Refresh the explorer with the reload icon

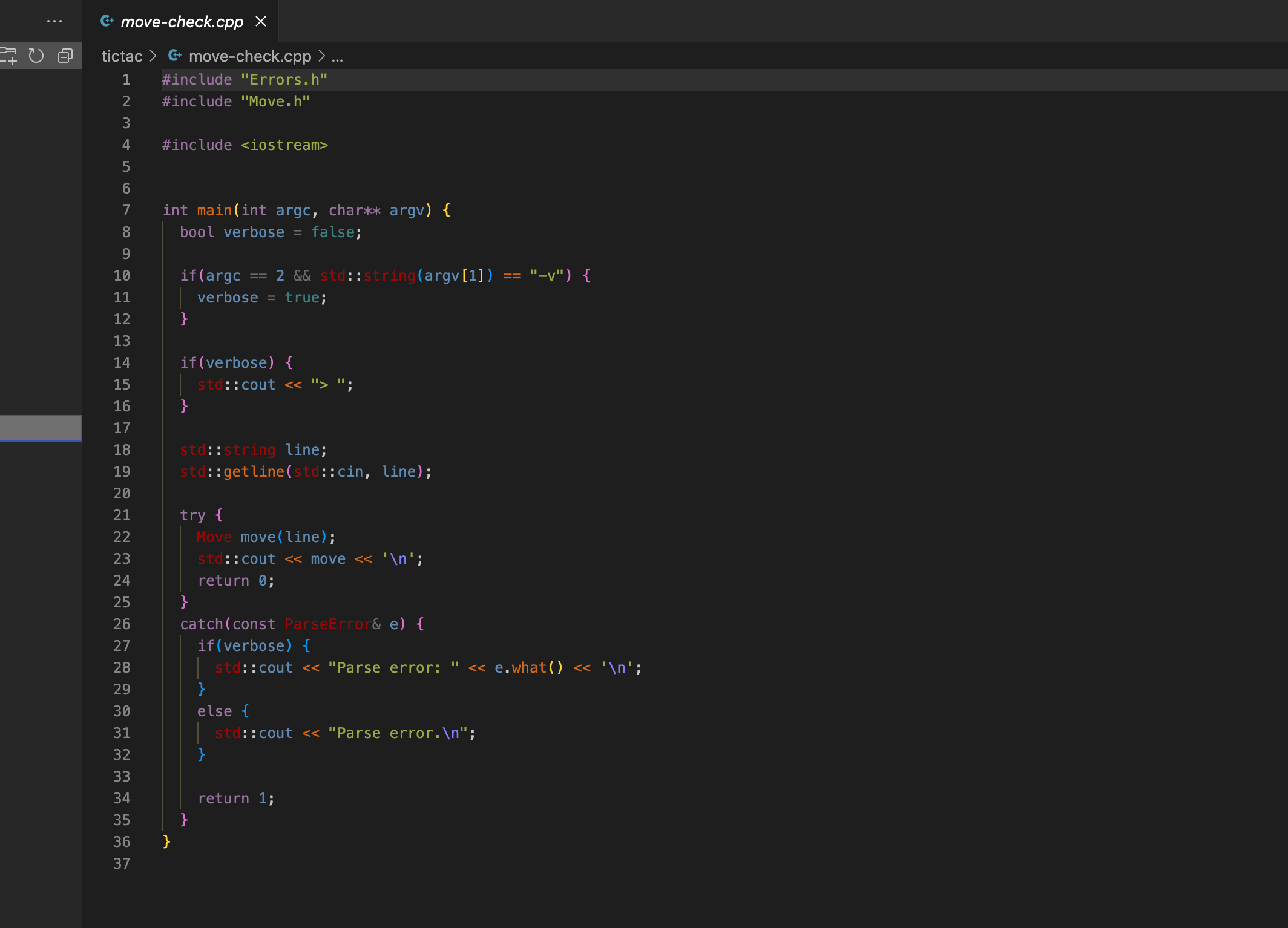[36, 56]
